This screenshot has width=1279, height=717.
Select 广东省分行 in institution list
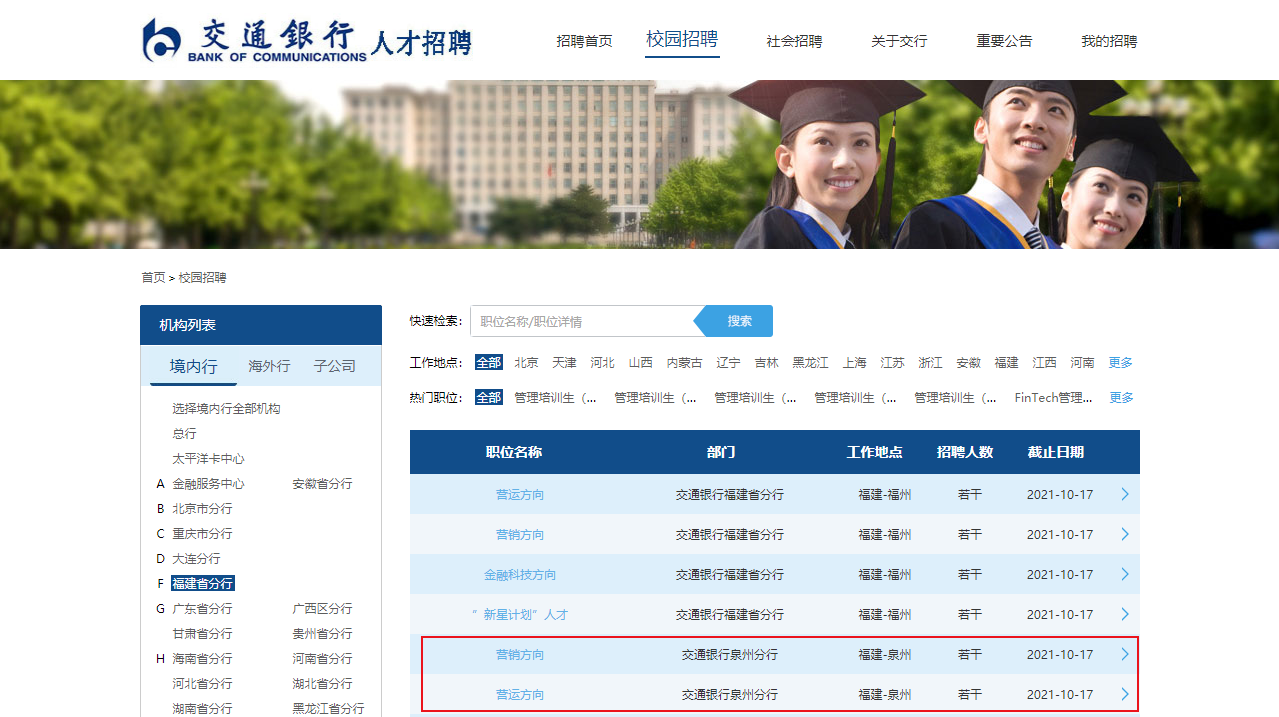coord(202,608)
